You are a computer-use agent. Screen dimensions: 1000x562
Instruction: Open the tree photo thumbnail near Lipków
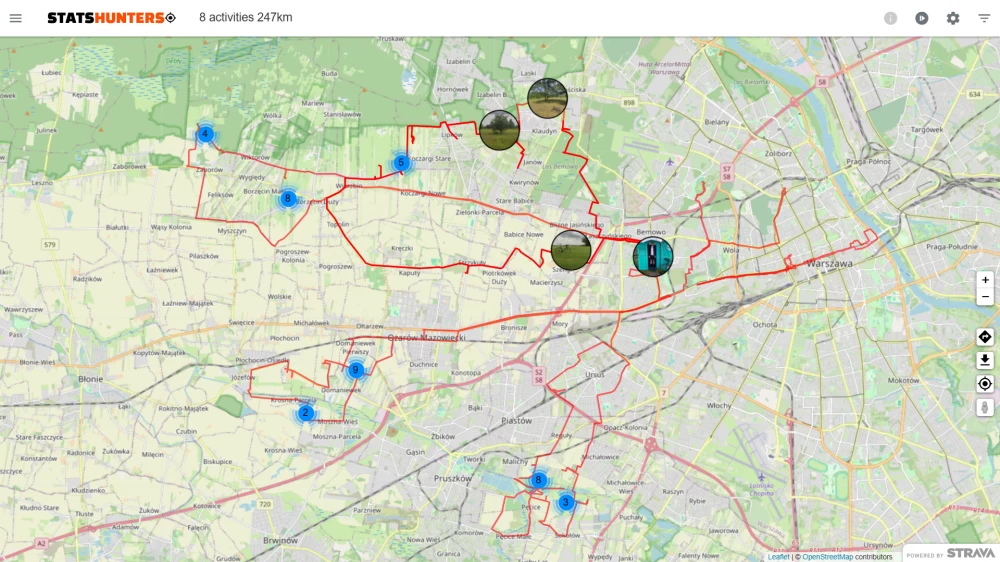[x=499, y=130]
